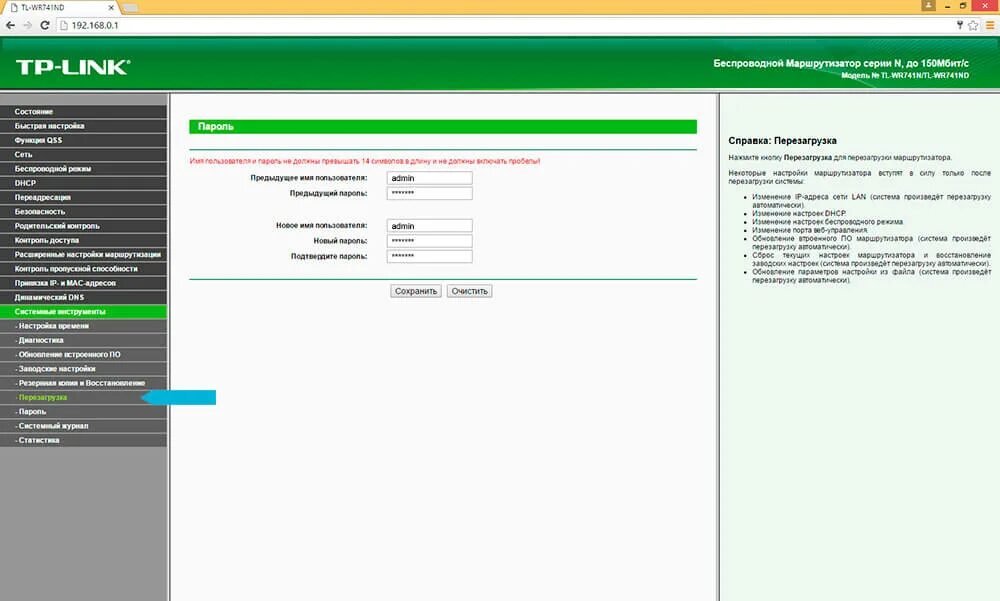
Task: Click the red 14-character warning text
Action: (x=365, y=161)
